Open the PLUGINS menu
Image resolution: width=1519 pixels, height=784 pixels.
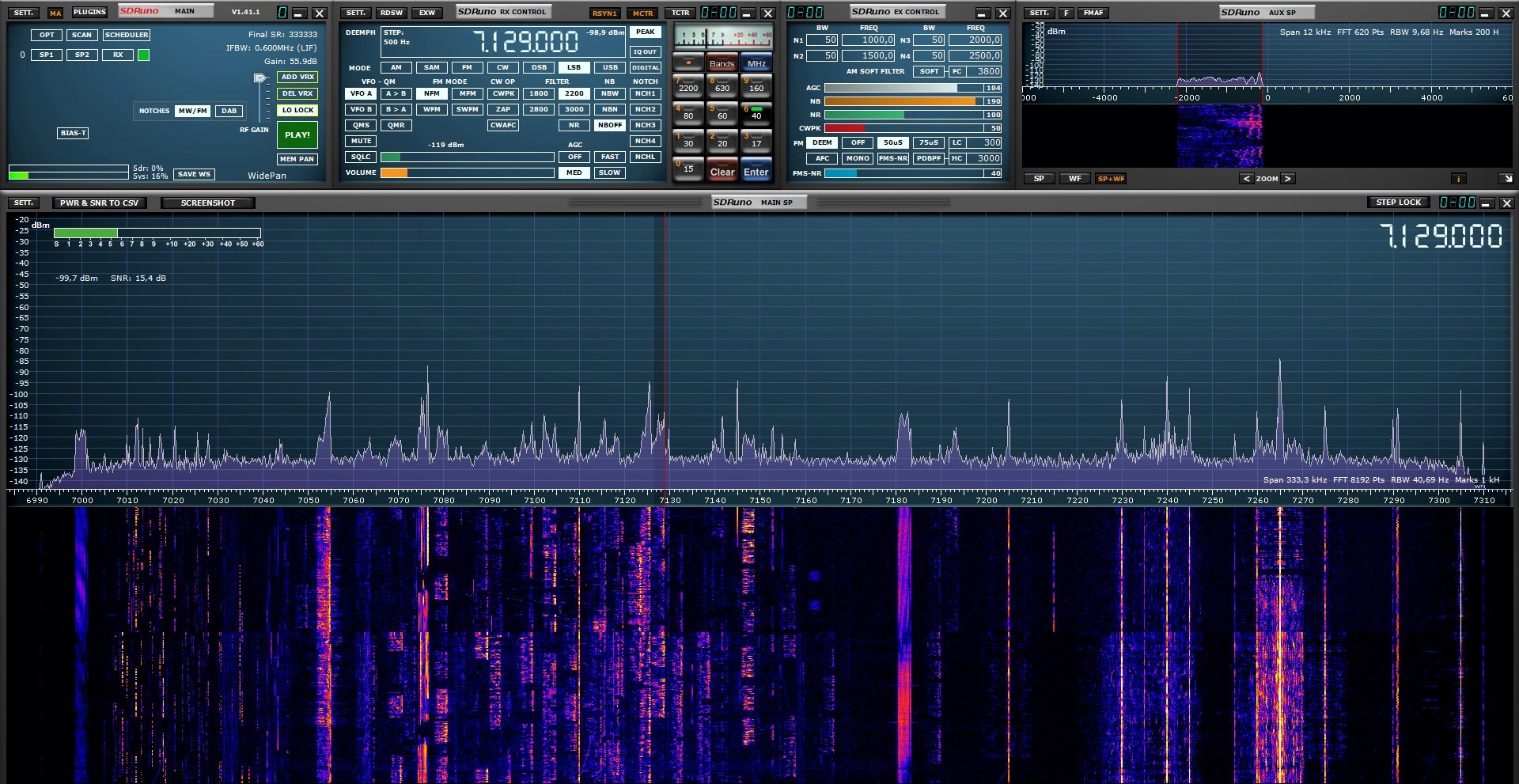point(89,13)
